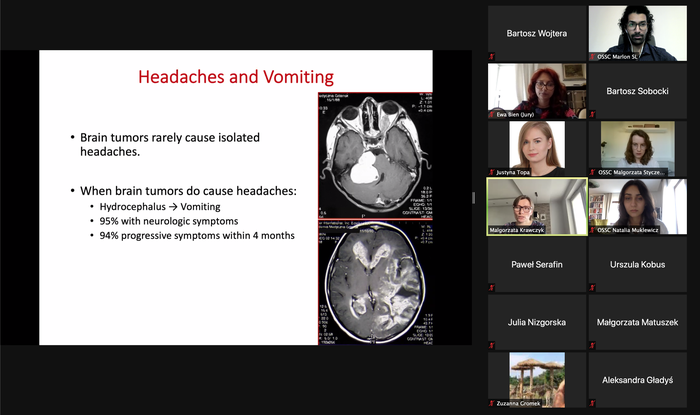Click Paweł Serafin's muted microphone icon
This screenshot has height=415, width=700.
(492, 288)
